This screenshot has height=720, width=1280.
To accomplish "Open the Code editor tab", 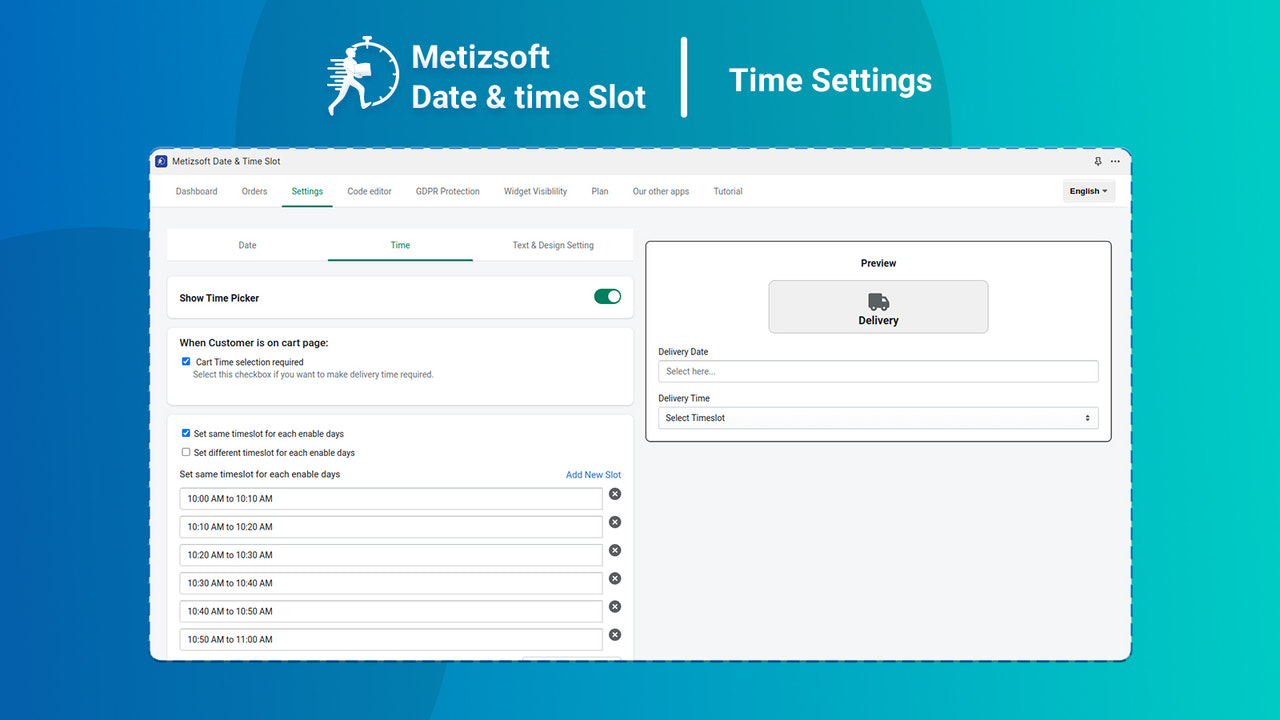I will pyautogui.click(x=369, y=191).
